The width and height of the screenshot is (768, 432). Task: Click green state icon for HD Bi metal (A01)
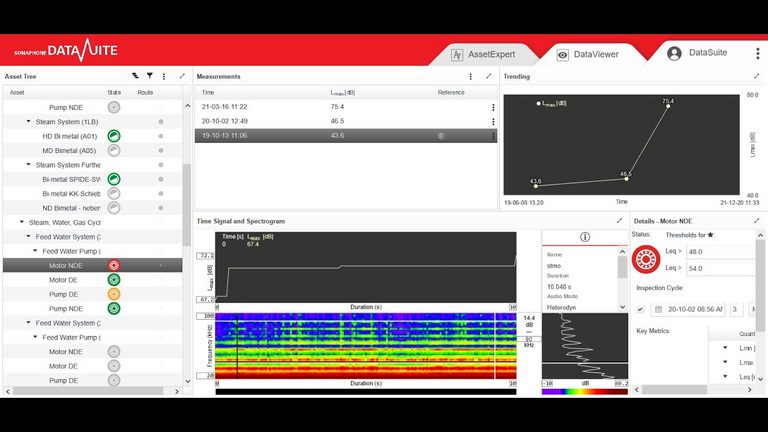point(114,136)
